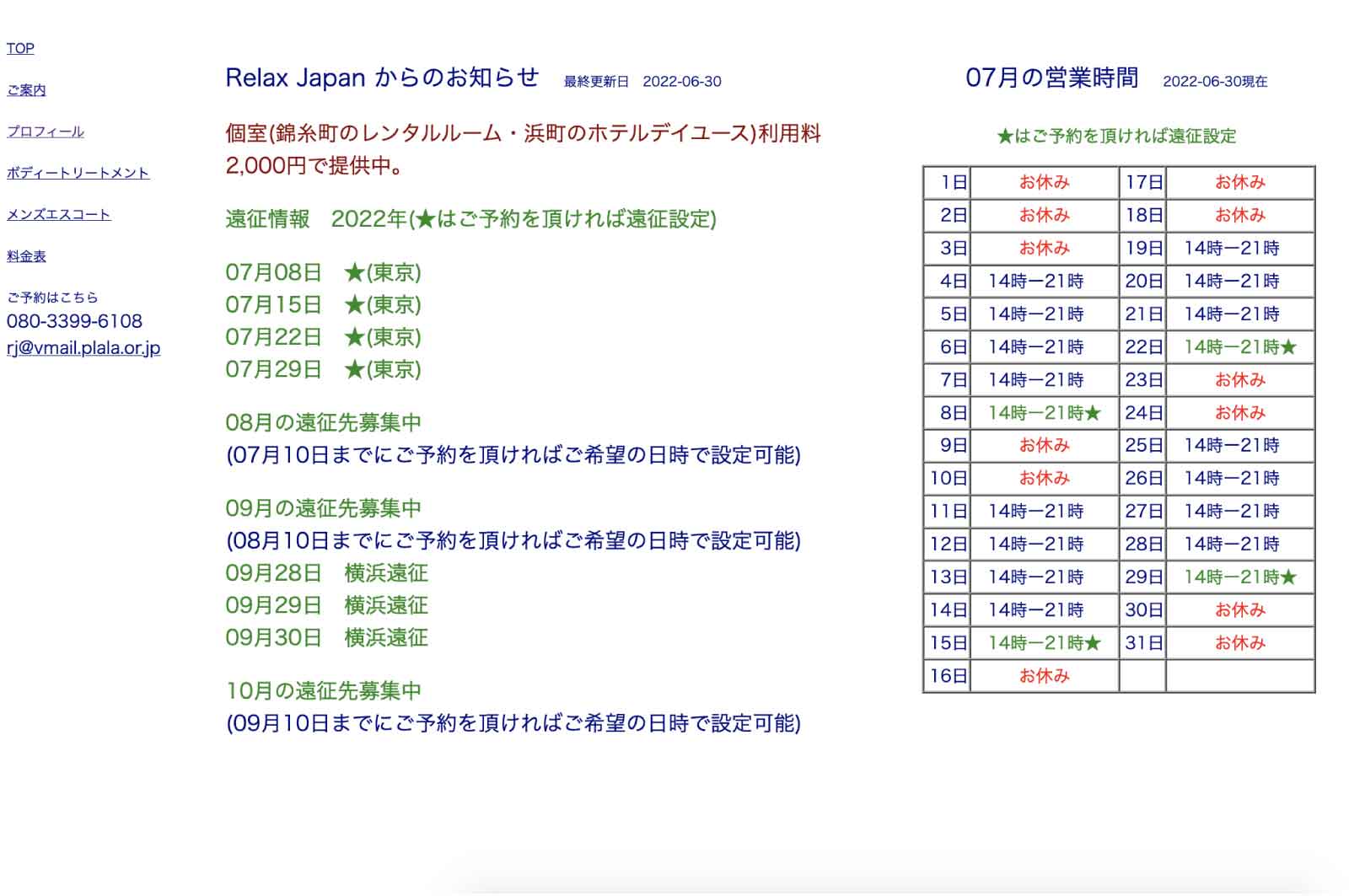Open the TOP link in sidebar
The height and width of the screenshot is (896, 1349).
(x=20, y=48)
